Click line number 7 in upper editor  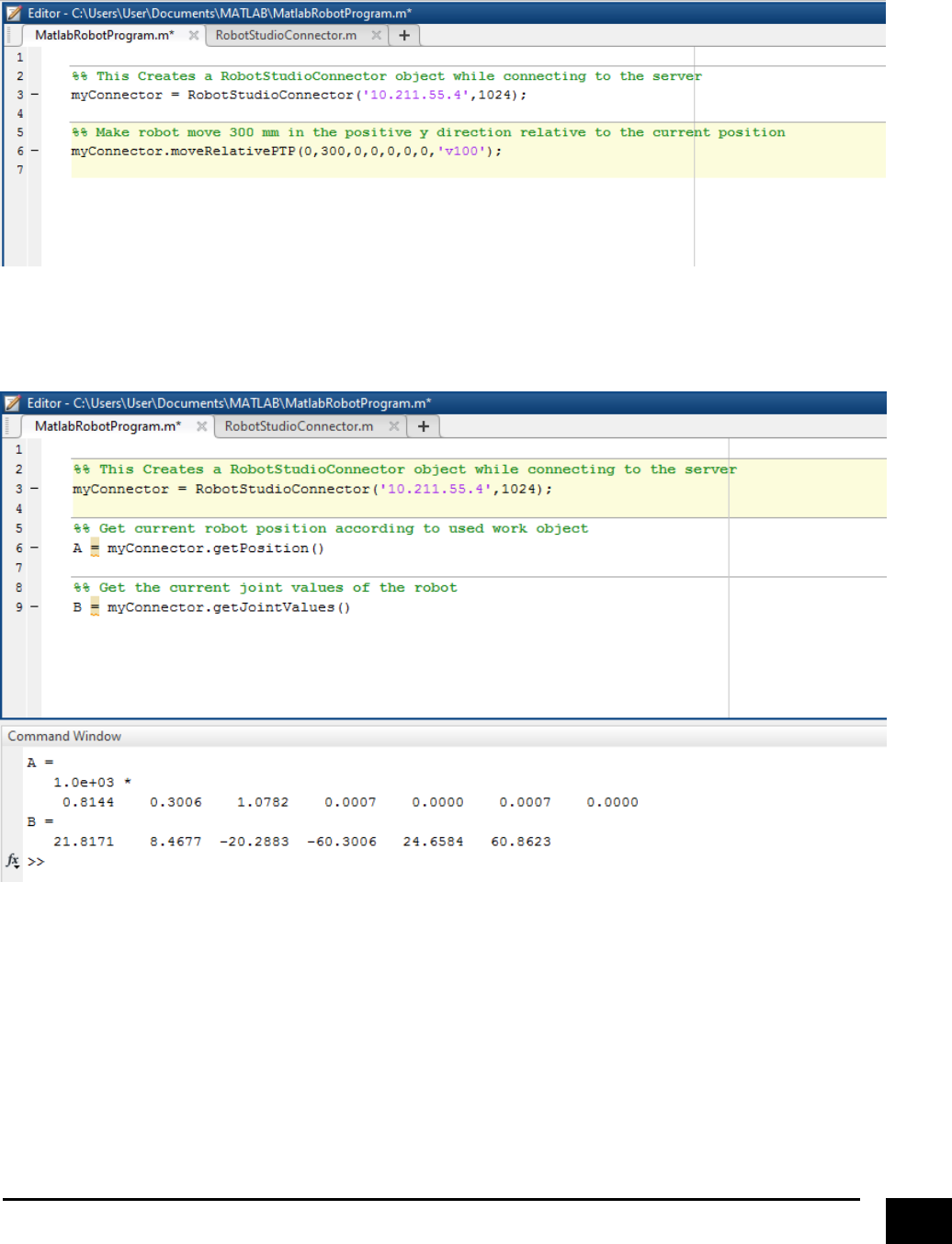click(x=19, y=169)
